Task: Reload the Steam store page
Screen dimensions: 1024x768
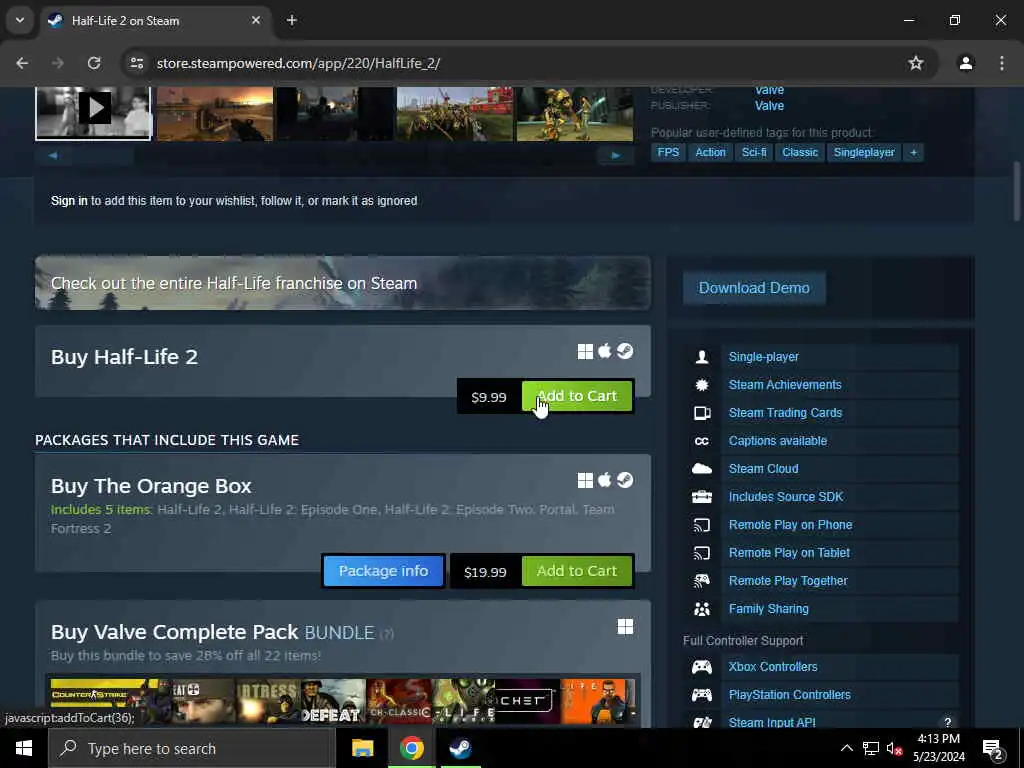Action: click(x=94, y=63)
